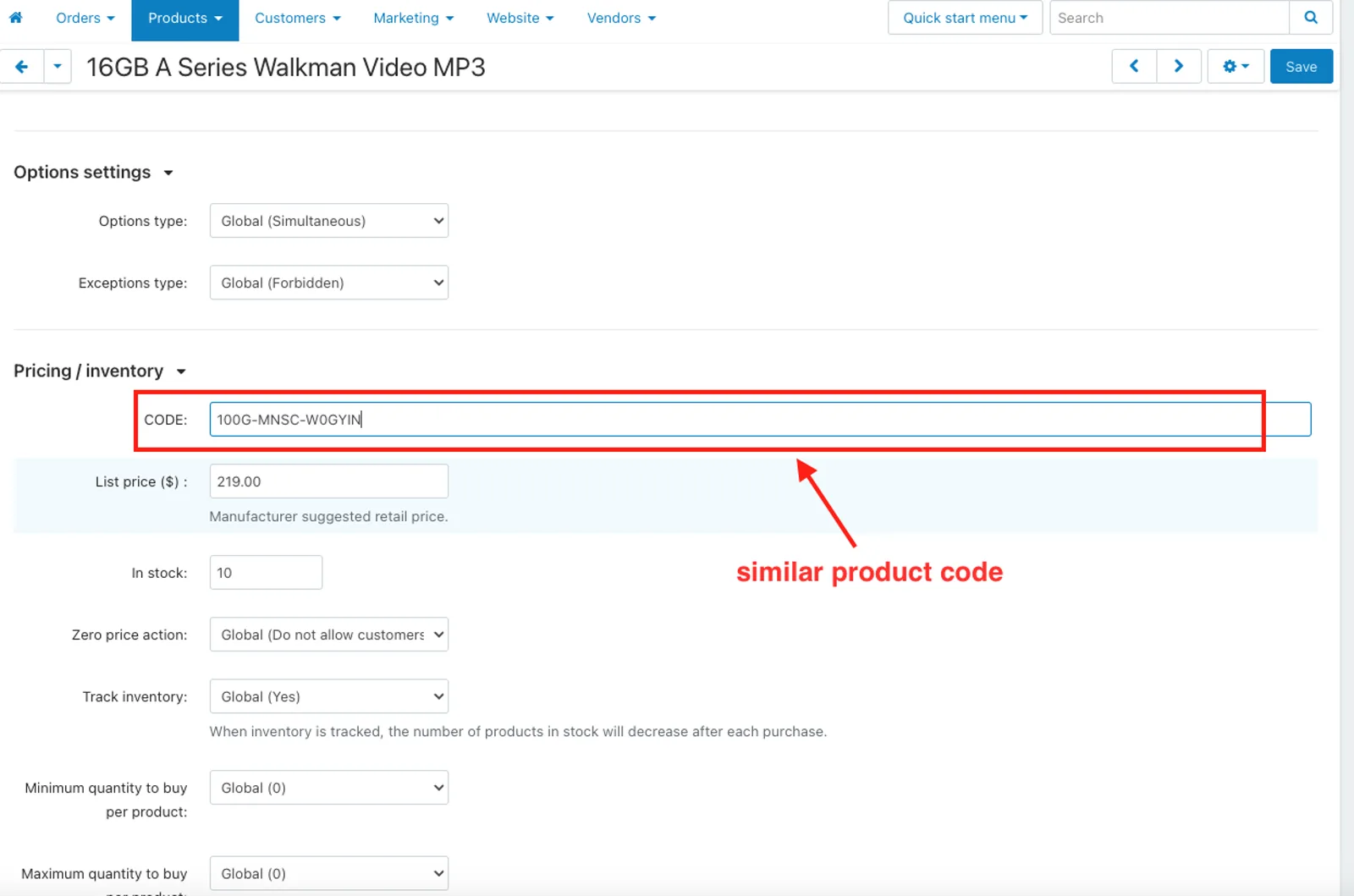The image size is (1354, 896).
Task: Click the back arrow button
Action: coord(22,66)
